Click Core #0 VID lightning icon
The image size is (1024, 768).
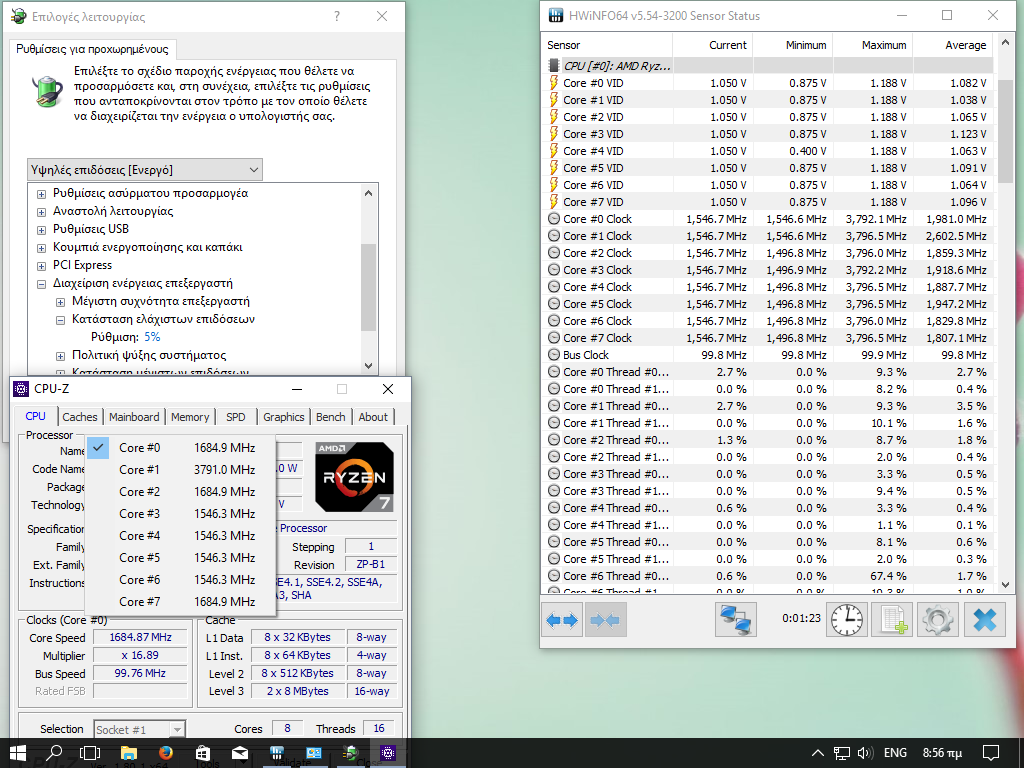click(x=554, y=83)
